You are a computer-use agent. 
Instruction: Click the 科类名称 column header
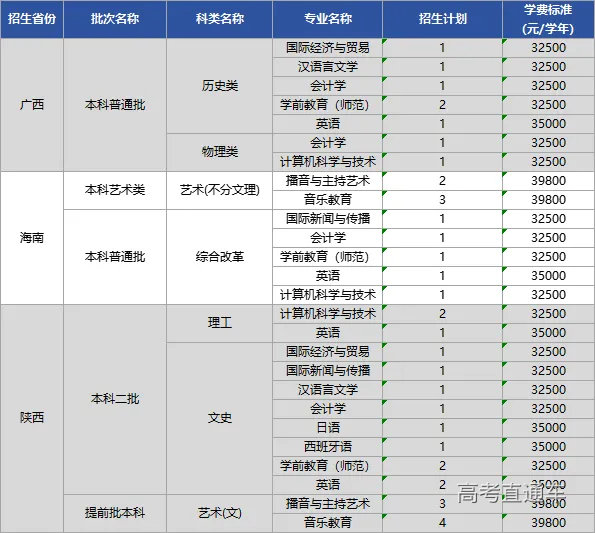[219, 19]
